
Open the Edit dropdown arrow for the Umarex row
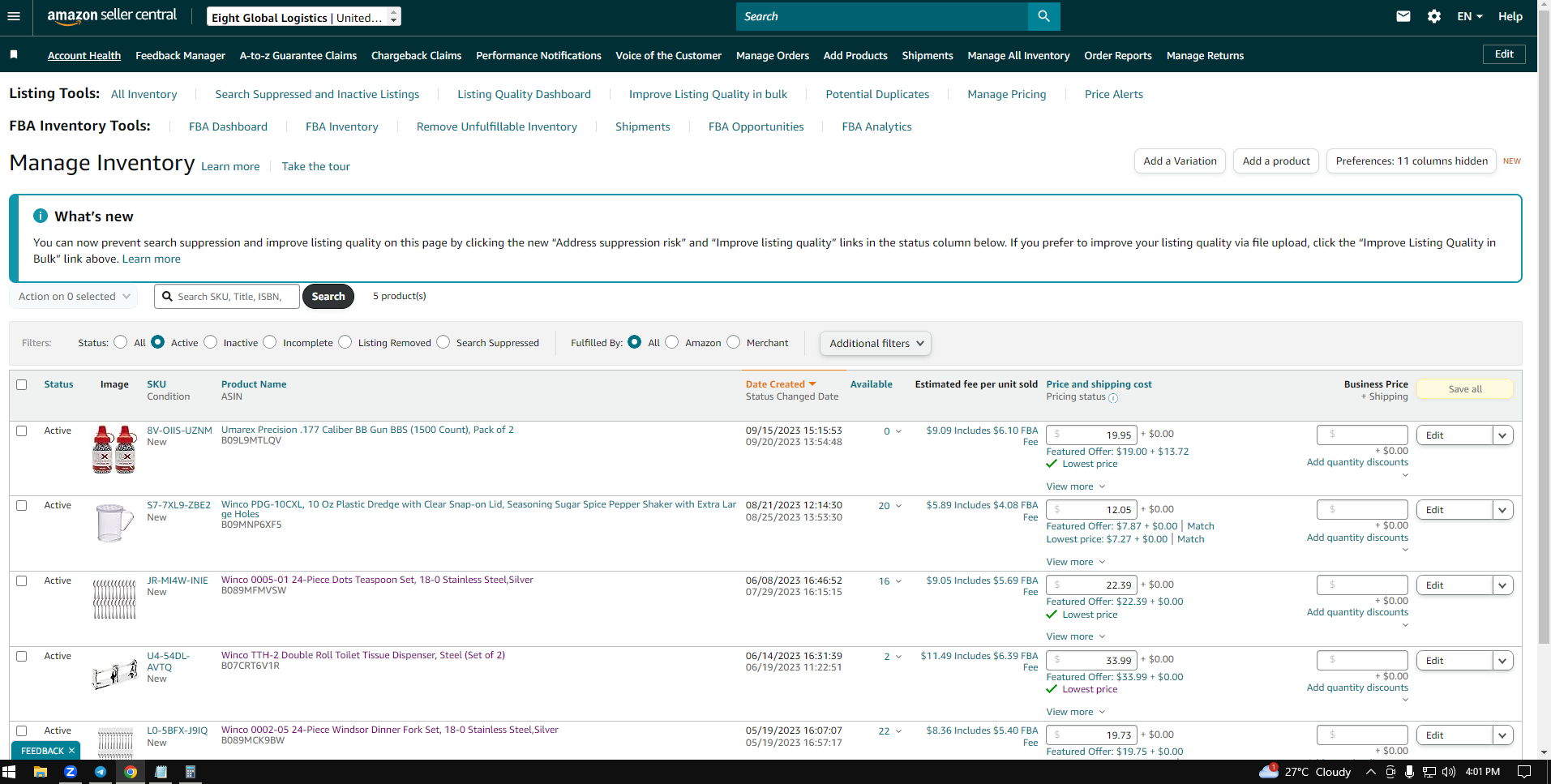(x=1502, y=435)
